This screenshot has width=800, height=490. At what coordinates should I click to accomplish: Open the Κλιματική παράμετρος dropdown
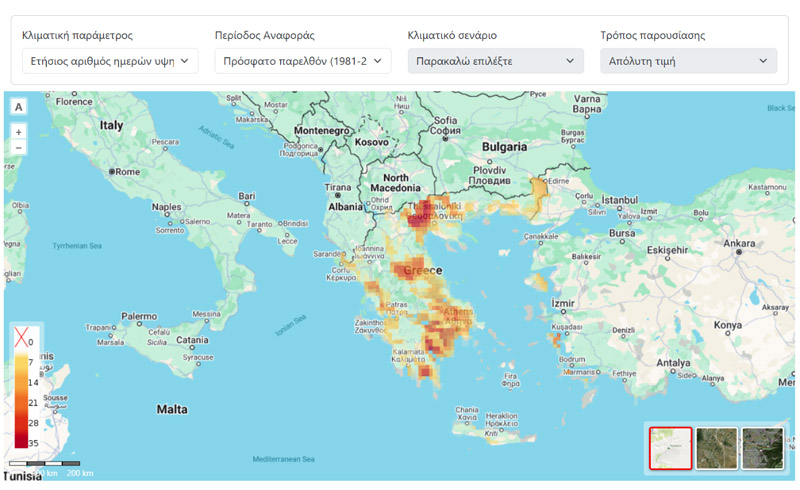point(110,61)
